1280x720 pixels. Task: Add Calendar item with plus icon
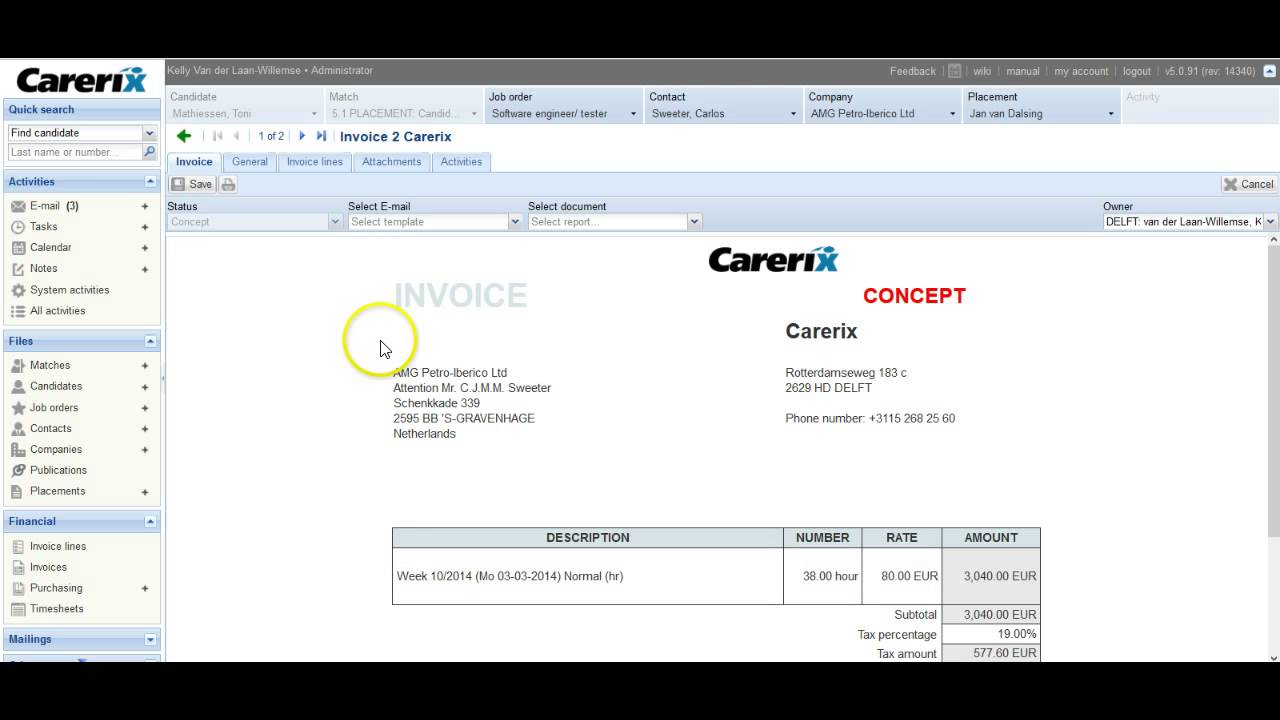(x=145, y=248)
